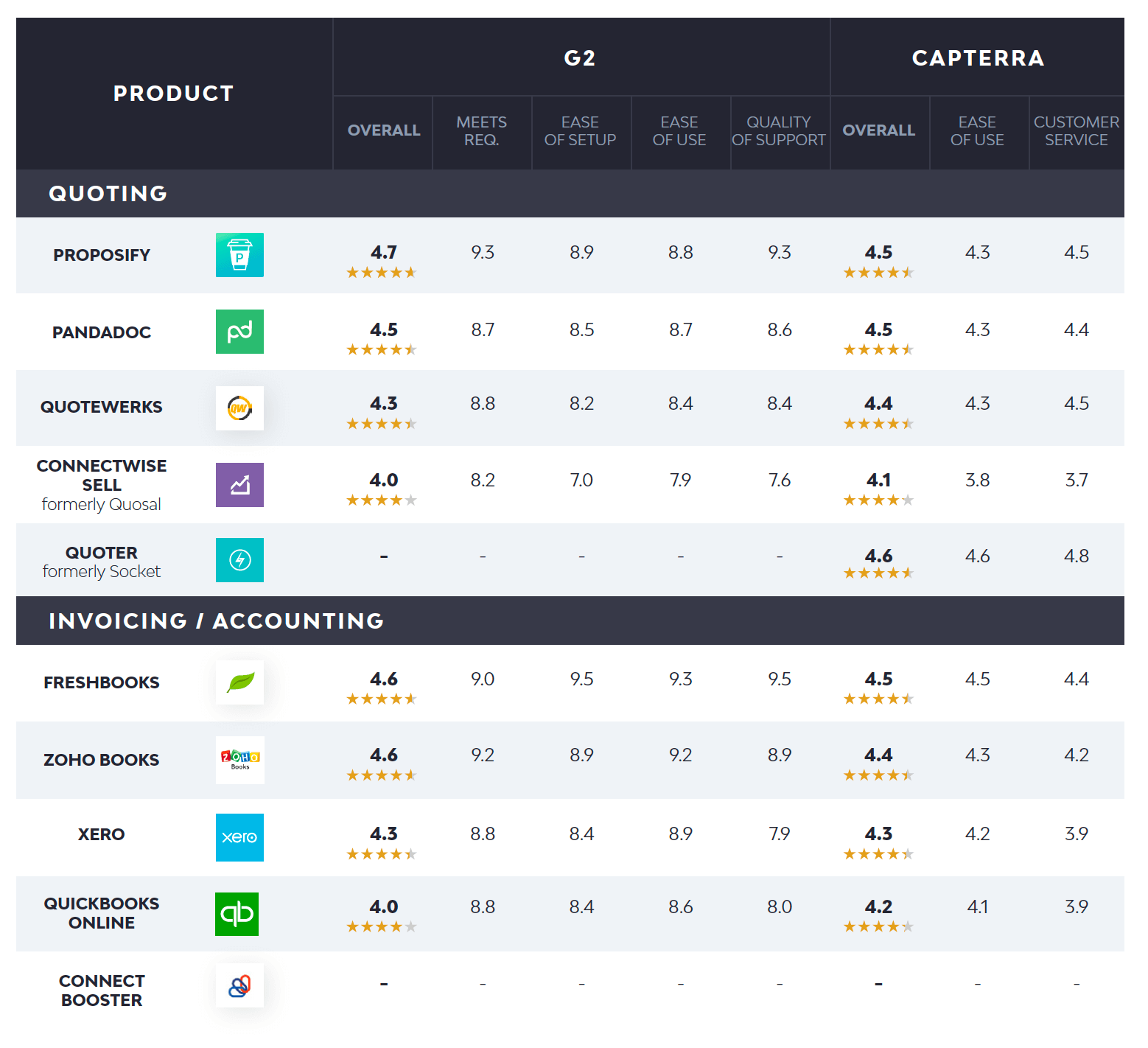
Task: Click the Meets Req. column header
Action: pos(481,130)
